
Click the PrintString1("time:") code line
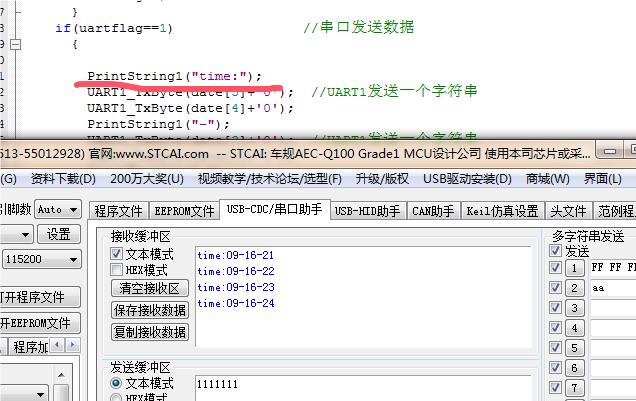(x=174, y=76)
